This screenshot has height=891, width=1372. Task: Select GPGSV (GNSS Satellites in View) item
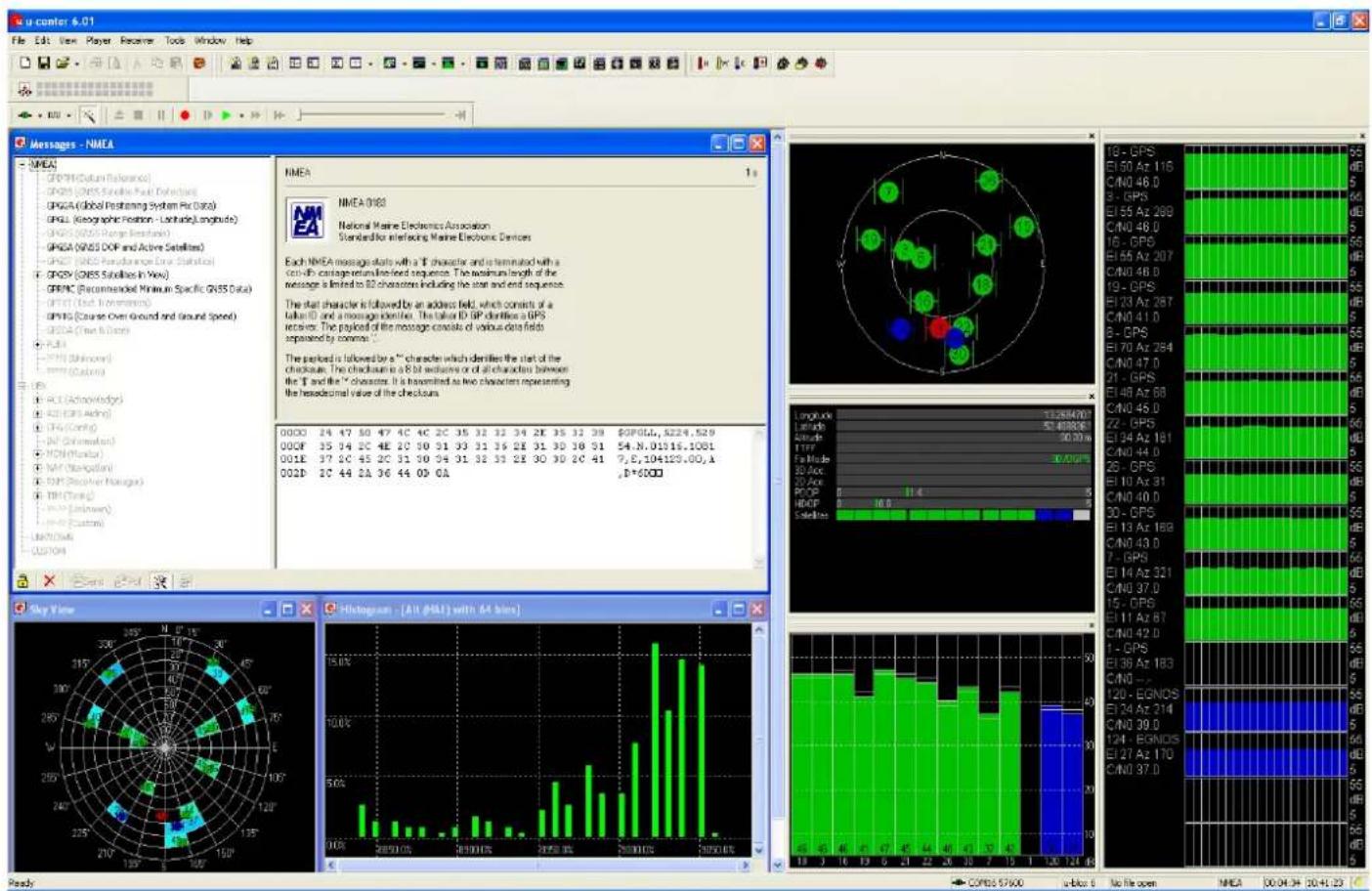pyautogui.click(x=107, y=276)
